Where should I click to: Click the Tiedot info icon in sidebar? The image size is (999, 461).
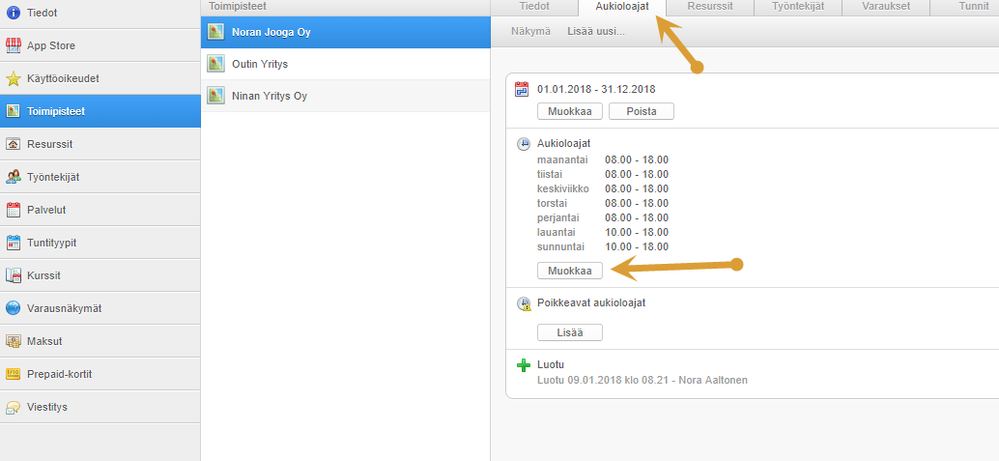coord(13,12)
